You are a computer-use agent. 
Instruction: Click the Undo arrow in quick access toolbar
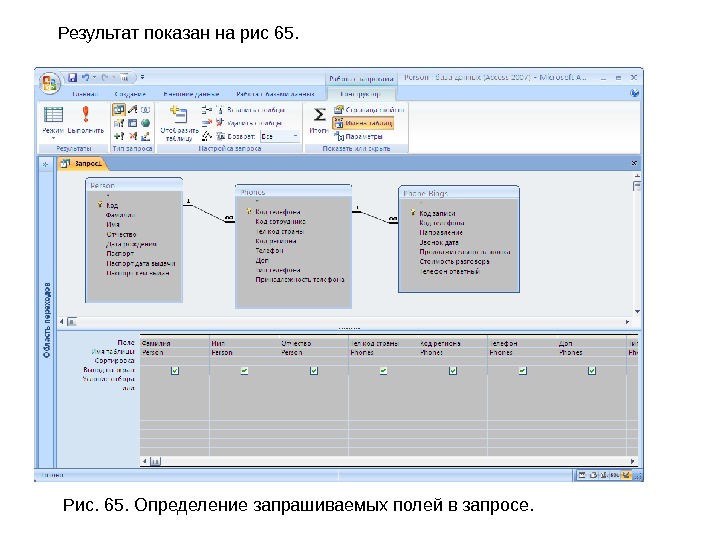click(x=85, y=78)
